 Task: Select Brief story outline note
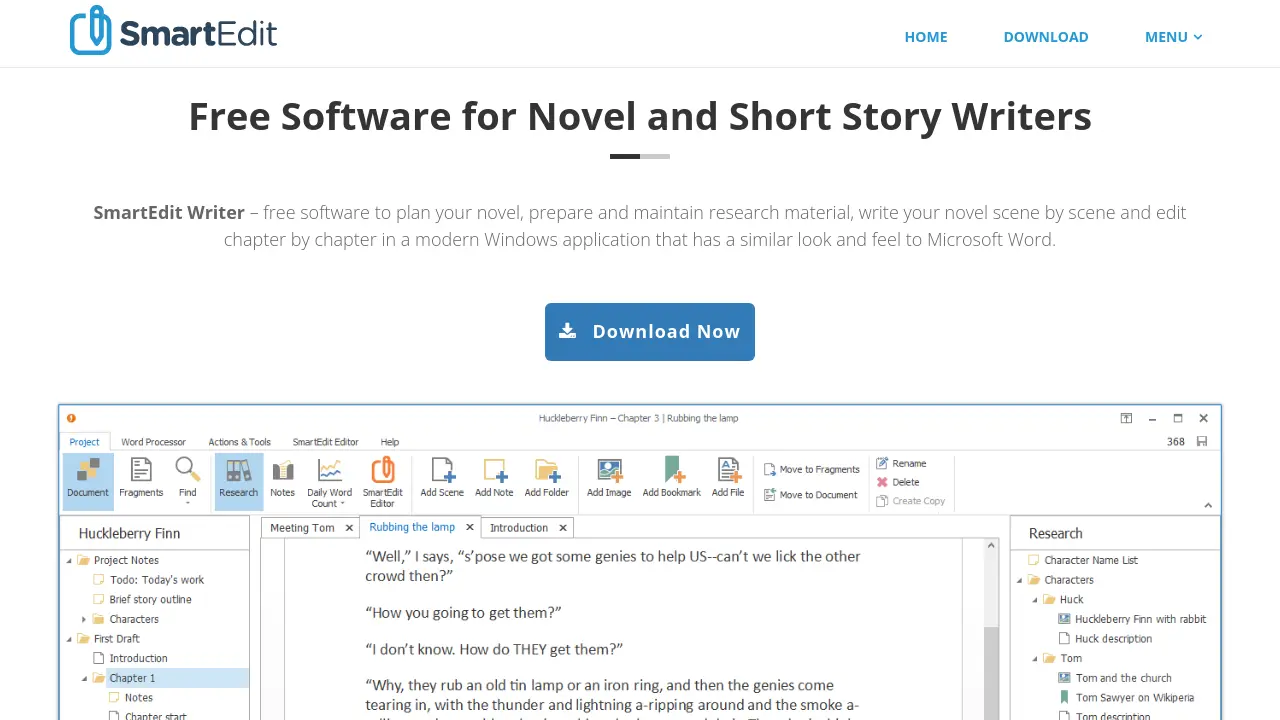150,600
